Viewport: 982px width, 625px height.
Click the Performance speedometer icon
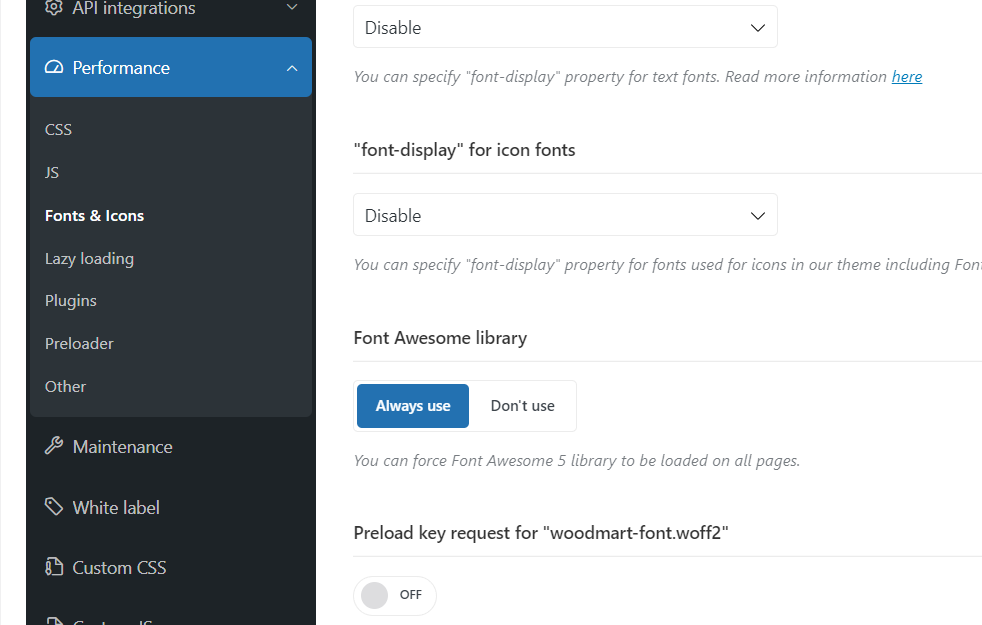pyautogui.click(x=54, y=68)
